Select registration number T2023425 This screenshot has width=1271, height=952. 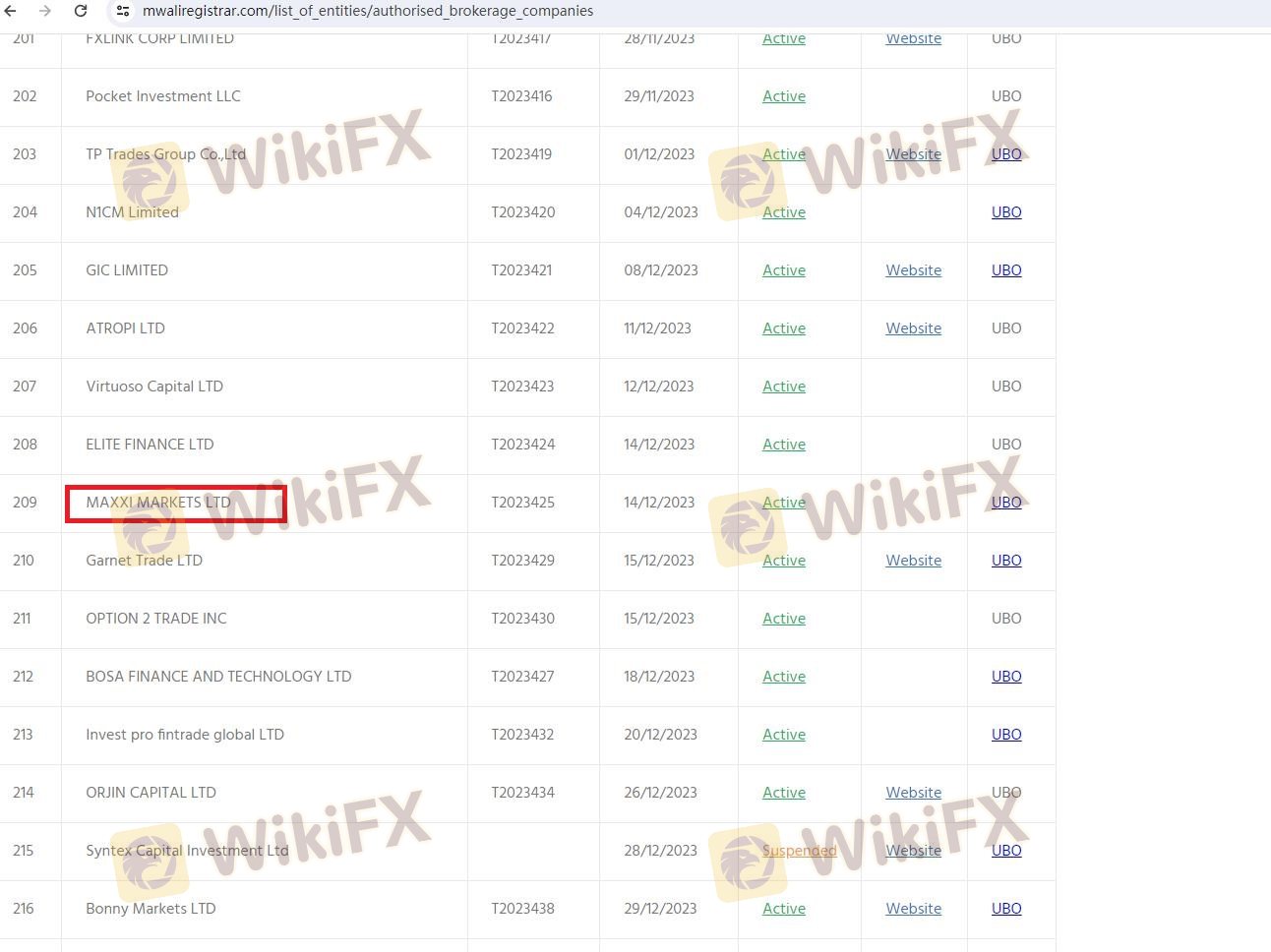coord(523,503)
